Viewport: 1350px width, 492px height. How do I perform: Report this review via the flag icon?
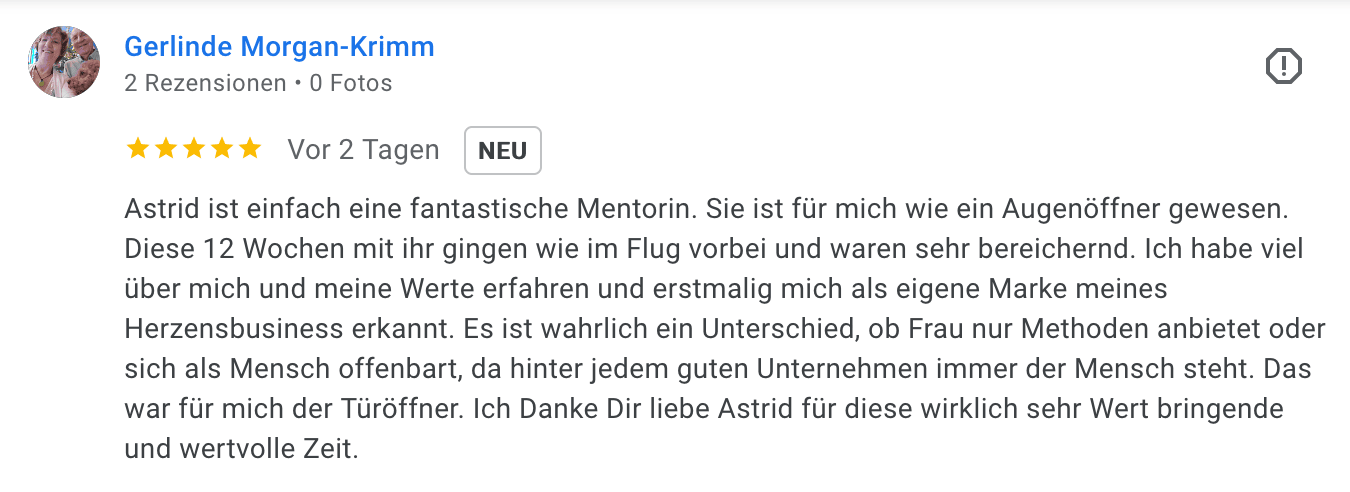click(x=1283, y=66)
